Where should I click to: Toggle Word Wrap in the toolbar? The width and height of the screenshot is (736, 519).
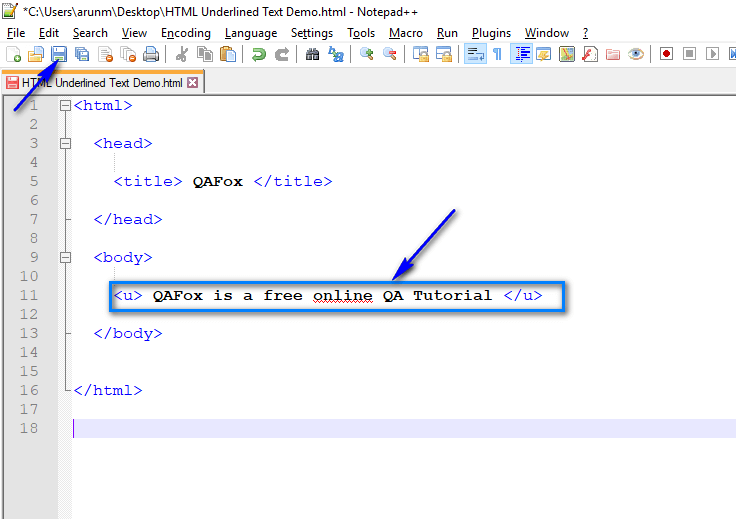(475, 54)
